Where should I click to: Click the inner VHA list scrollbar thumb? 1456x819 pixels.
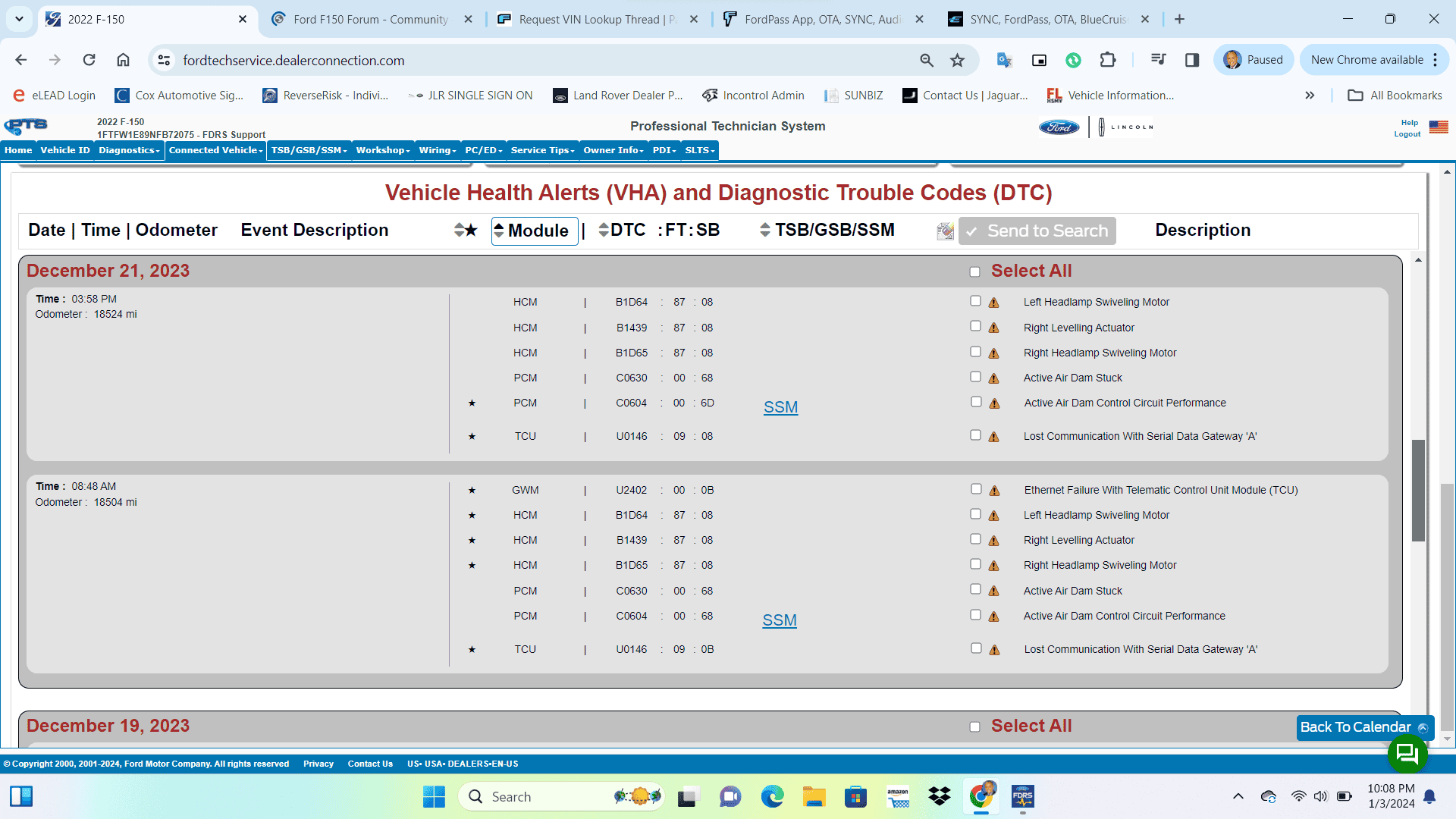coord(1418,491)
